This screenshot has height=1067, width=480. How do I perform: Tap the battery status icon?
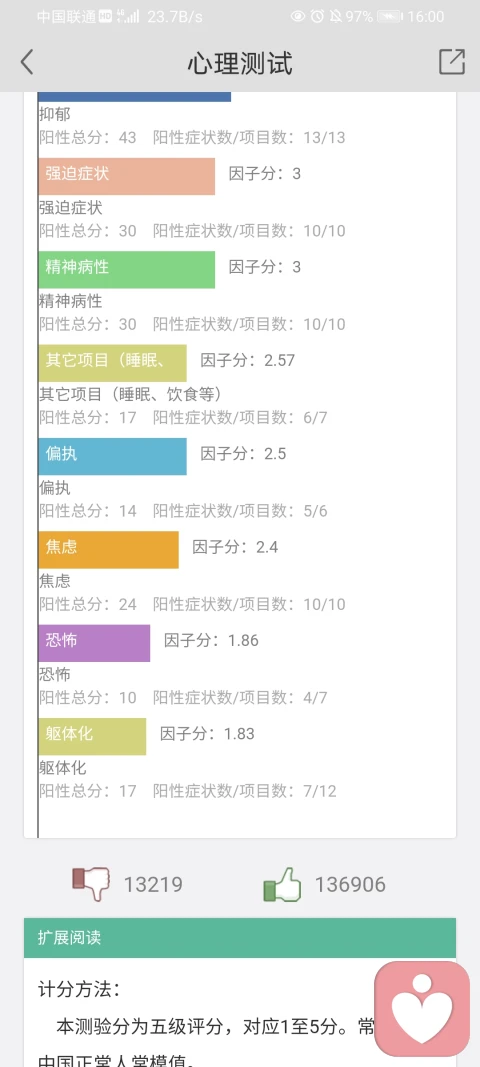click(389, 17)
